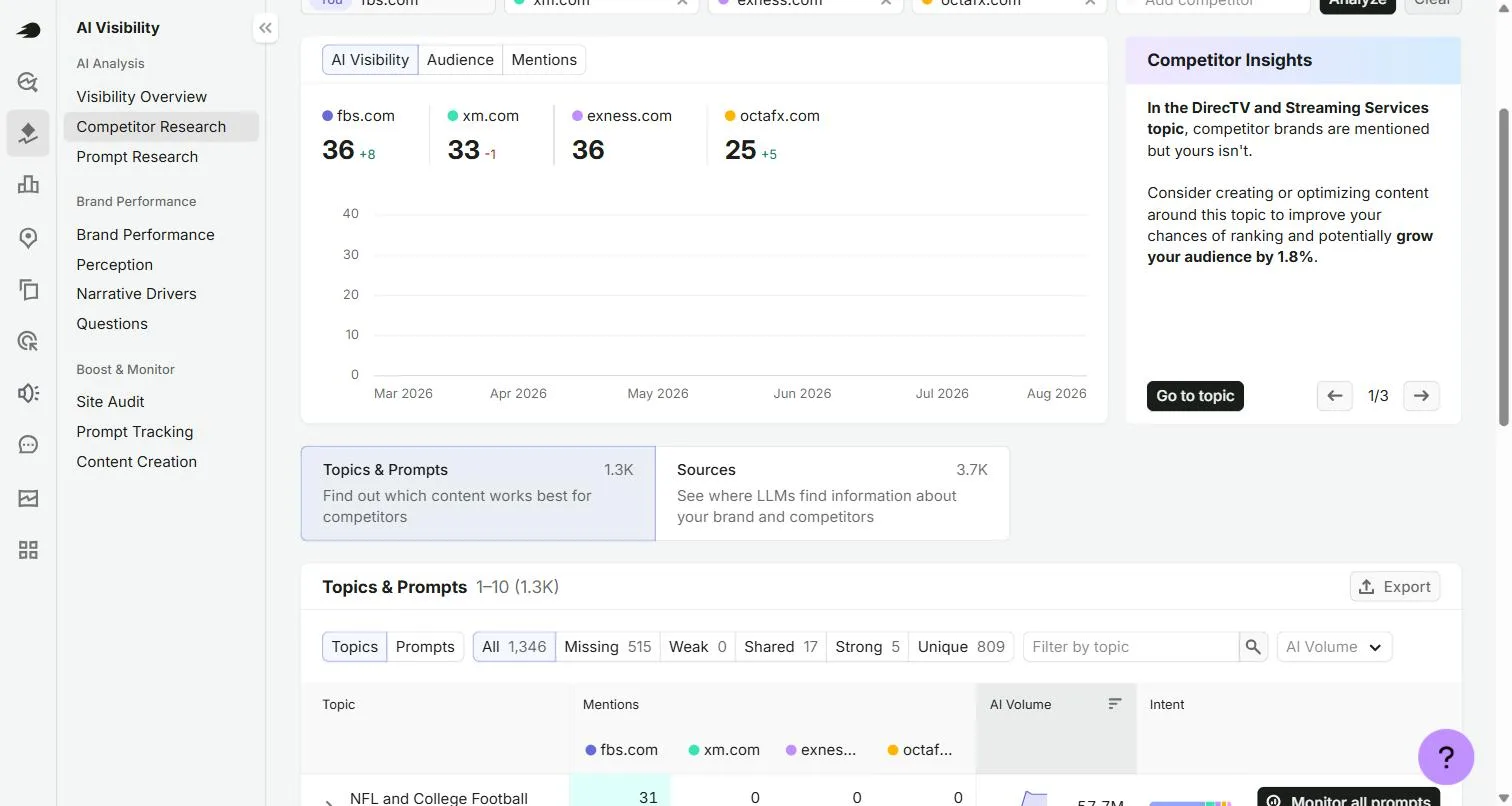Toggle the Topics view button
The height and width of the screenshot is (806, 1512).
pyautogui.click(x=354, y=647)
